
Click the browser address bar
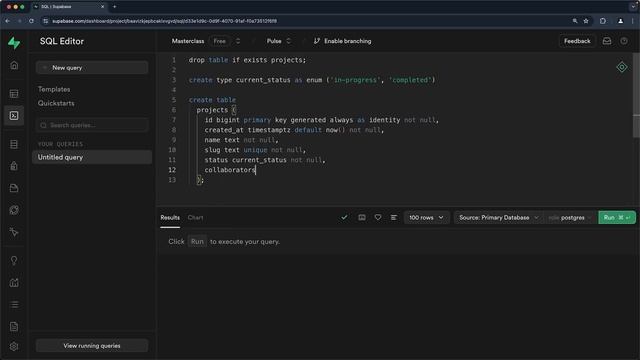point(308,21)
